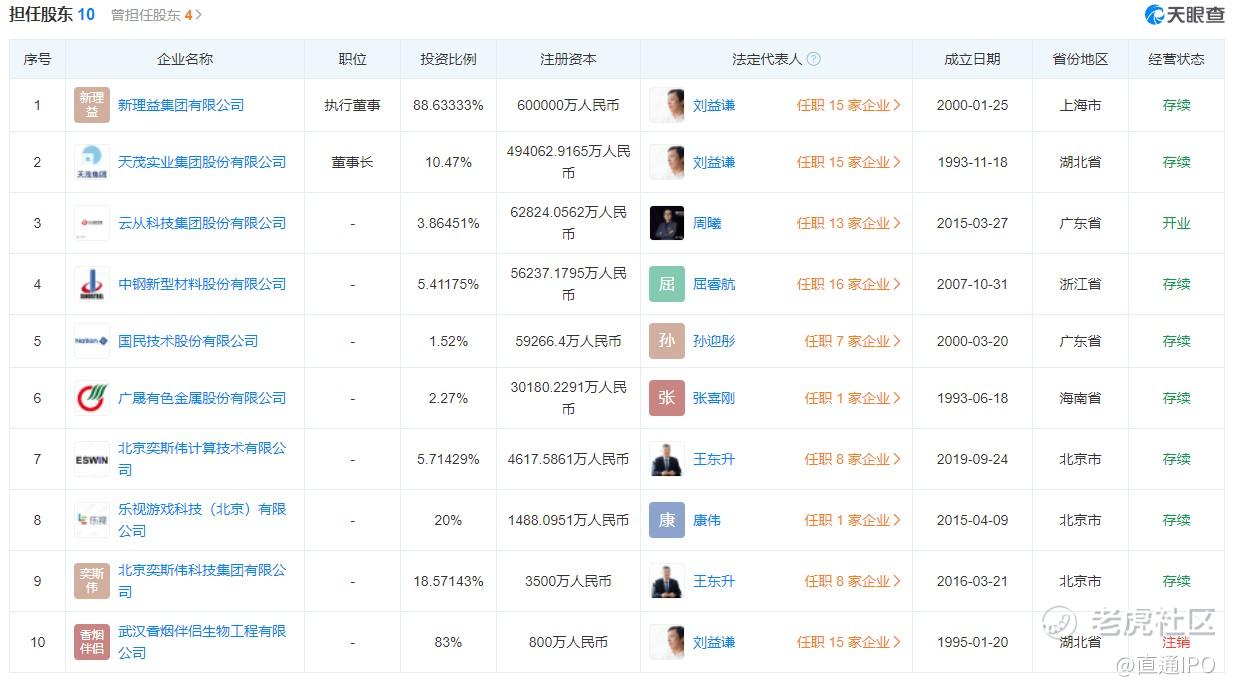
Task: Open the 乐视游戏科技（北京）有限公司 link
Action: pyautogui.click(x=202, y=520)
